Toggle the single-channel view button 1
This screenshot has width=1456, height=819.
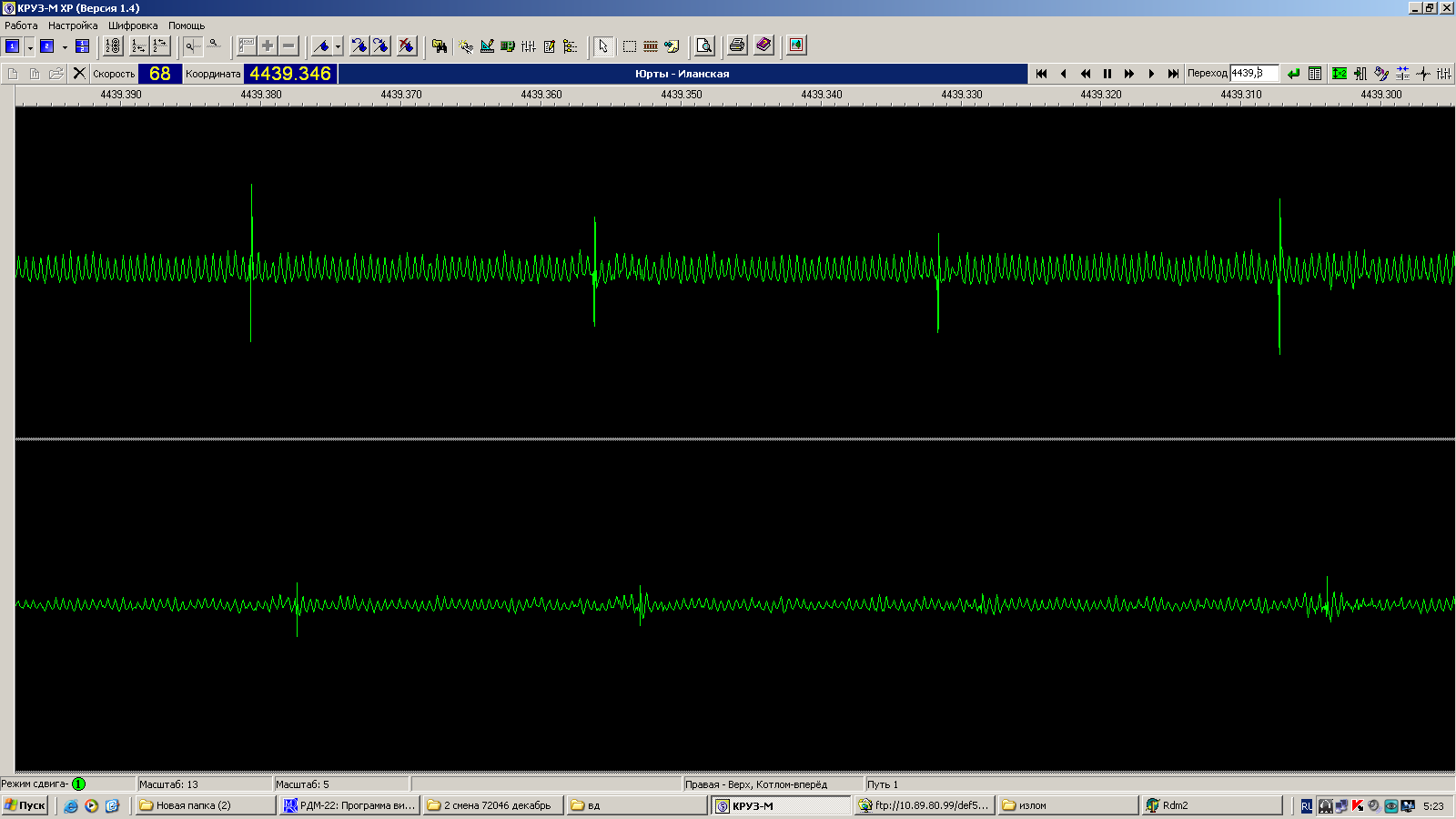13,45
